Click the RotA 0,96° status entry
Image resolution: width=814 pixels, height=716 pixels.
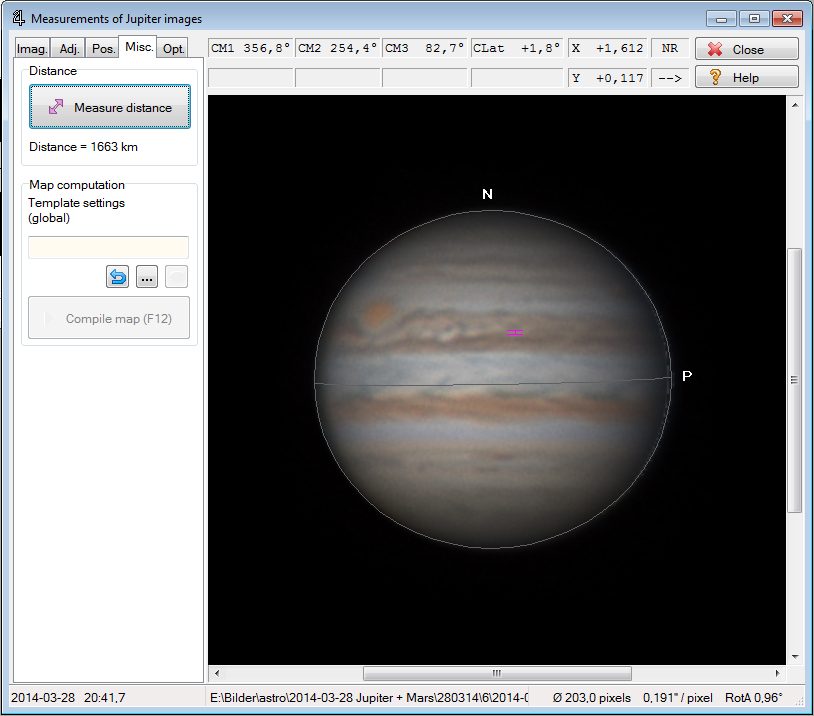tap(753, 697)
